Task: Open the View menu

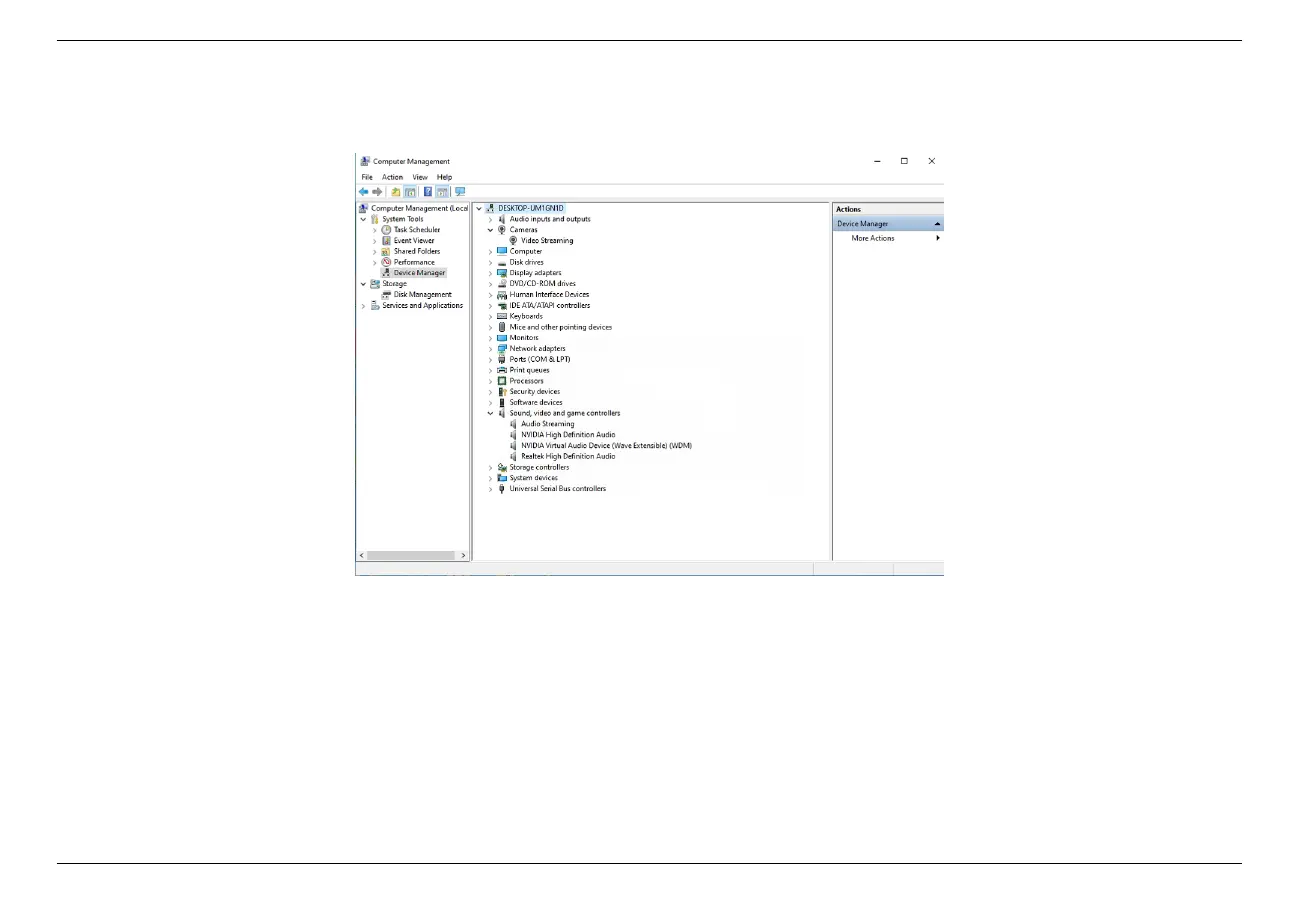Action: 420,177
